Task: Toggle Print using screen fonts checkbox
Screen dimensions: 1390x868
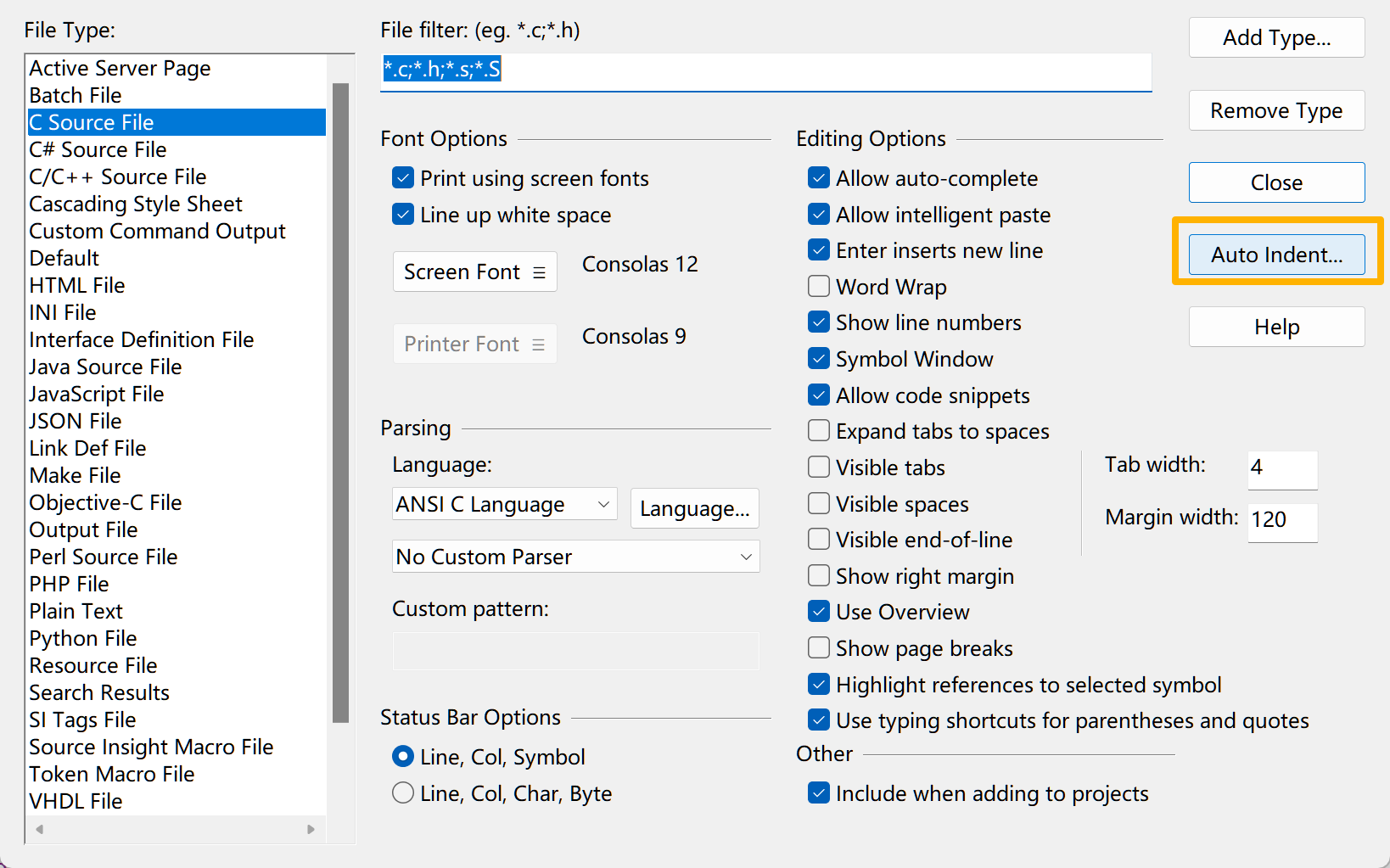Action: 403,178
